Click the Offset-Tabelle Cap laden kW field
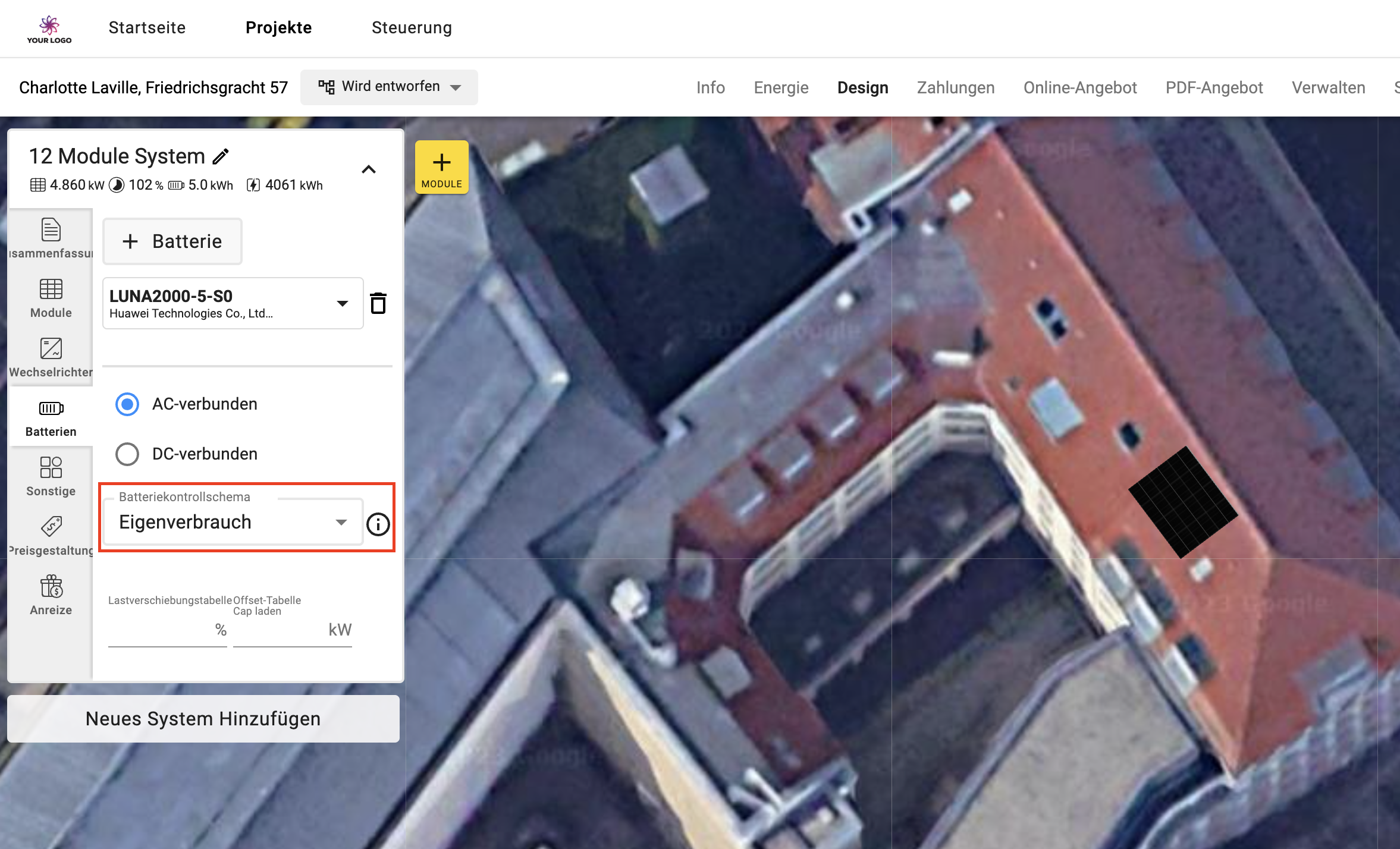Screen dimensions: 1400x849 coord(293,630)
